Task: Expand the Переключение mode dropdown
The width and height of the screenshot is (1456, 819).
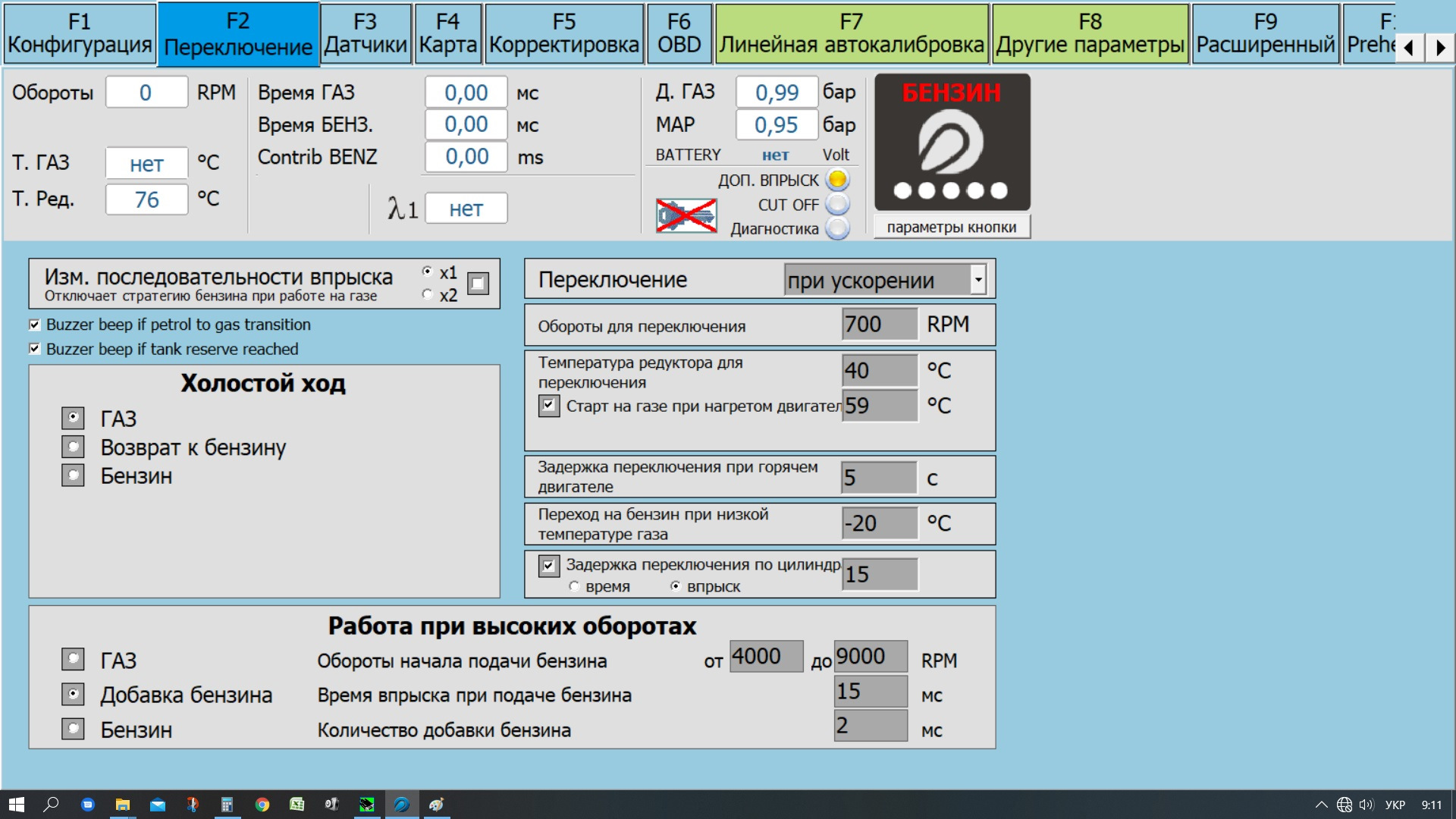Action: pyautogui.click(x=978, y=280)
